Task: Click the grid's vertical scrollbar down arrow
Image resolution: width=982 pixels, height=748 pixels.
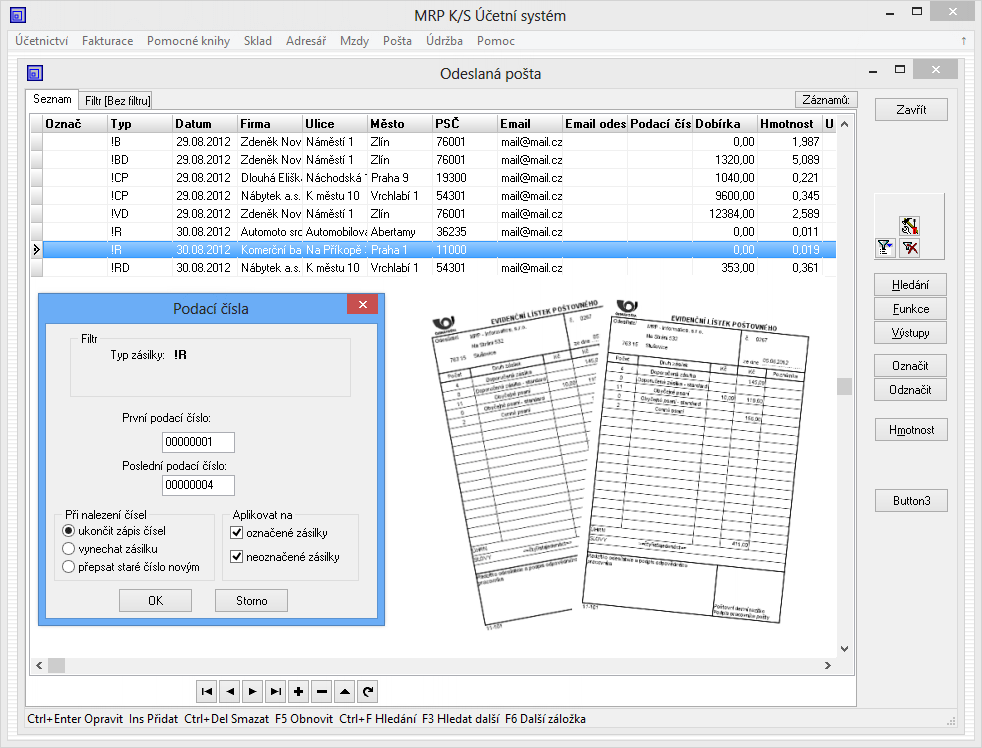Action: pos(845,649)
